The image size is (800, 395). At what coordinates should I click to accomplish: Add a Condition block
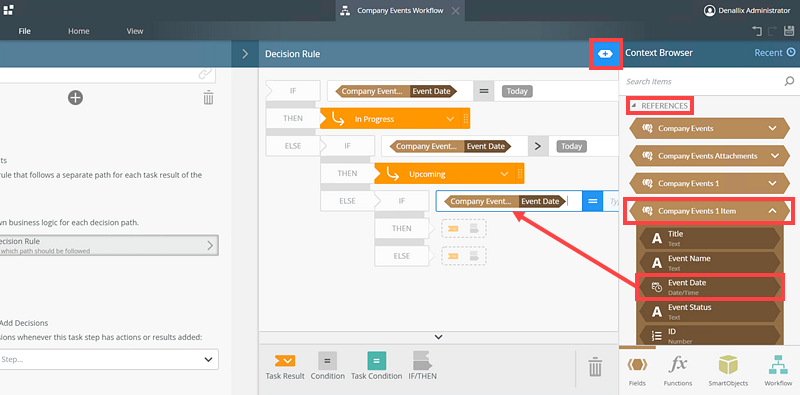[328, 366]
